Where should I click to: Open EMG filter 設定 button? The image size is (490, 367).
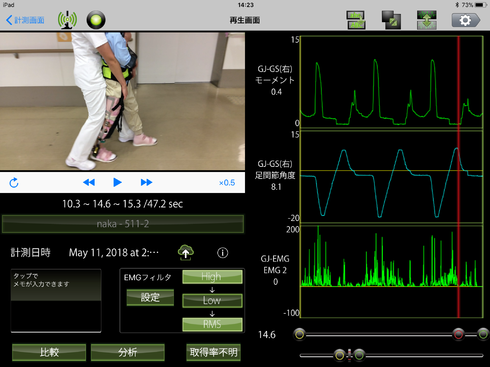click(150, 297)
